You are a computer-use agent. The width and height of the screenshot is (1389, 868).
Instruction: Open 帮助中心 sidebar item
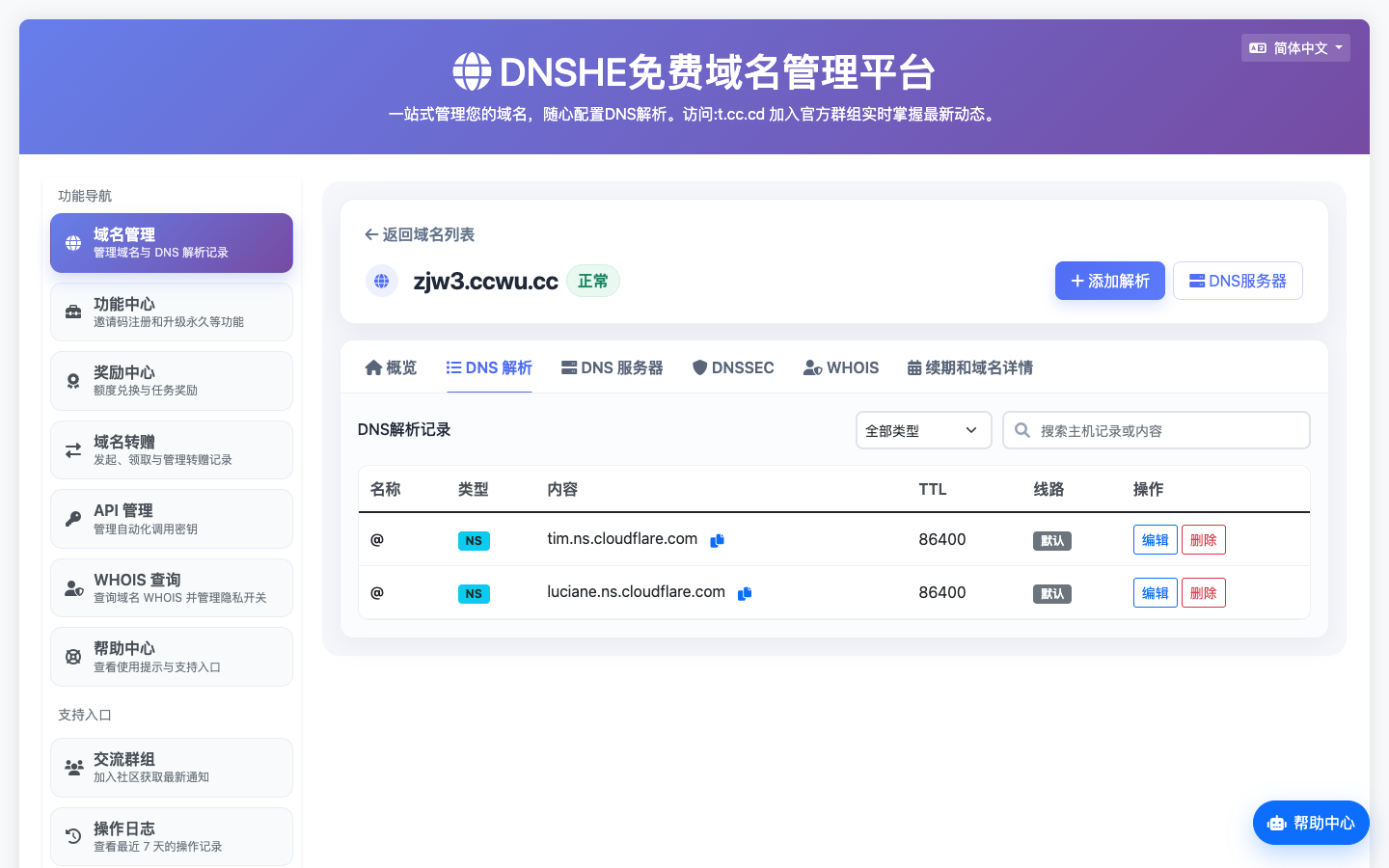click(172, 657)
